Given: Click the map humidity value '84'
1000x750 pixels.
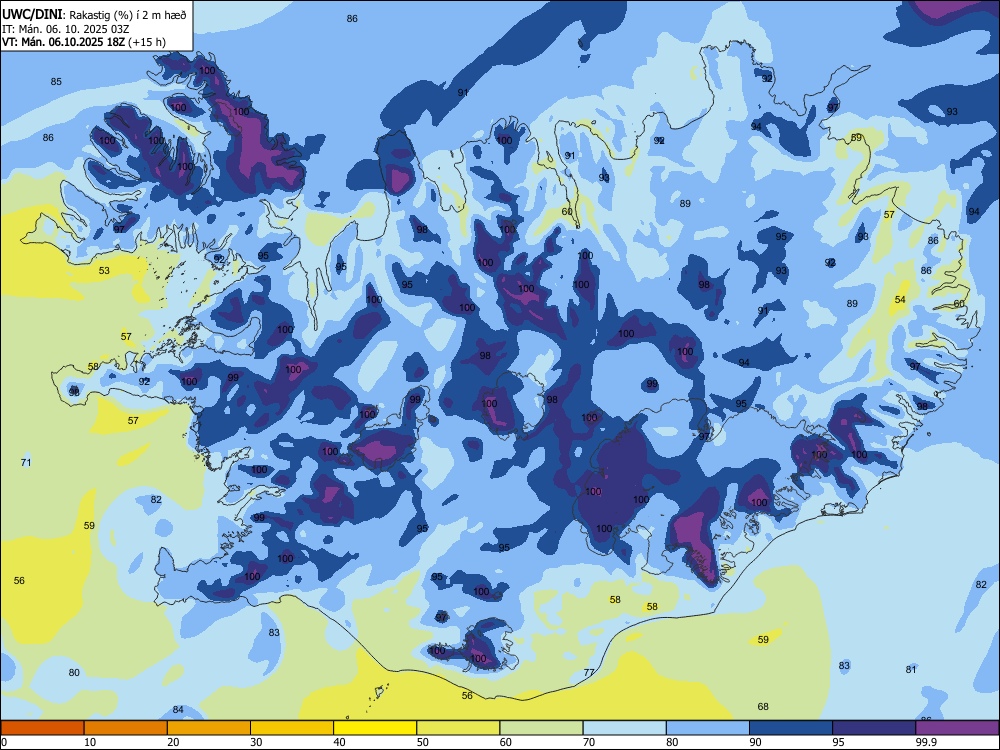Looking at the screenshot, I should (178, 709).
